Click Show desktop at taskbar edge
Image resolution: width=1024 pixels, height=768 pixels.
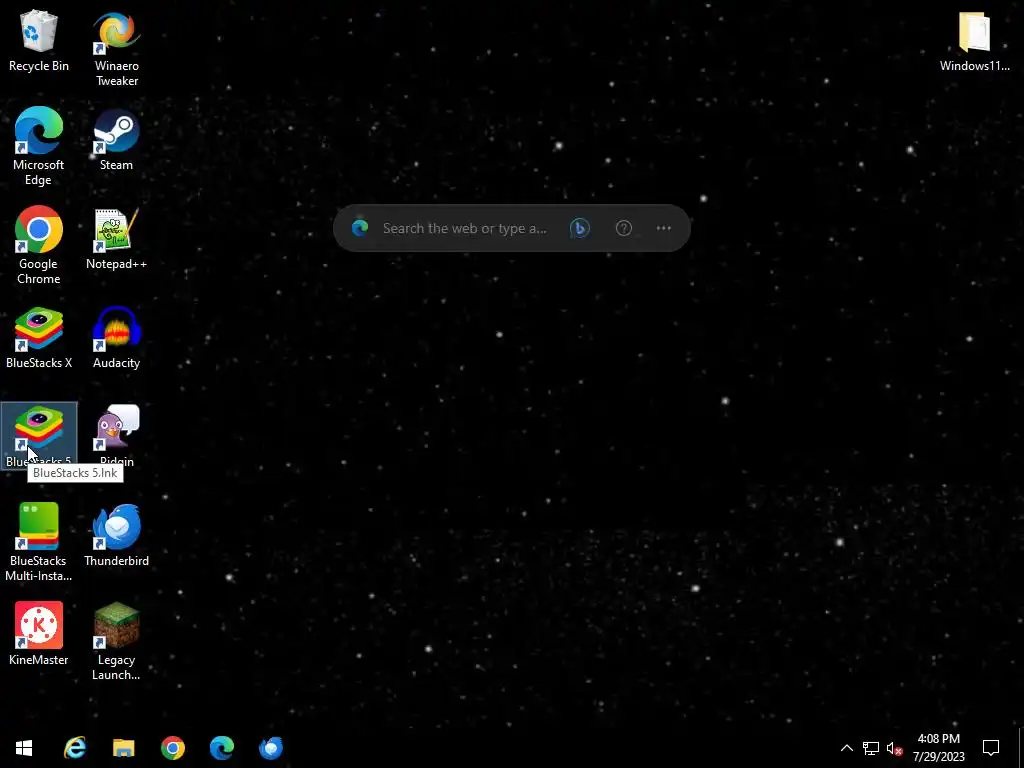(x=1021, y=748)
